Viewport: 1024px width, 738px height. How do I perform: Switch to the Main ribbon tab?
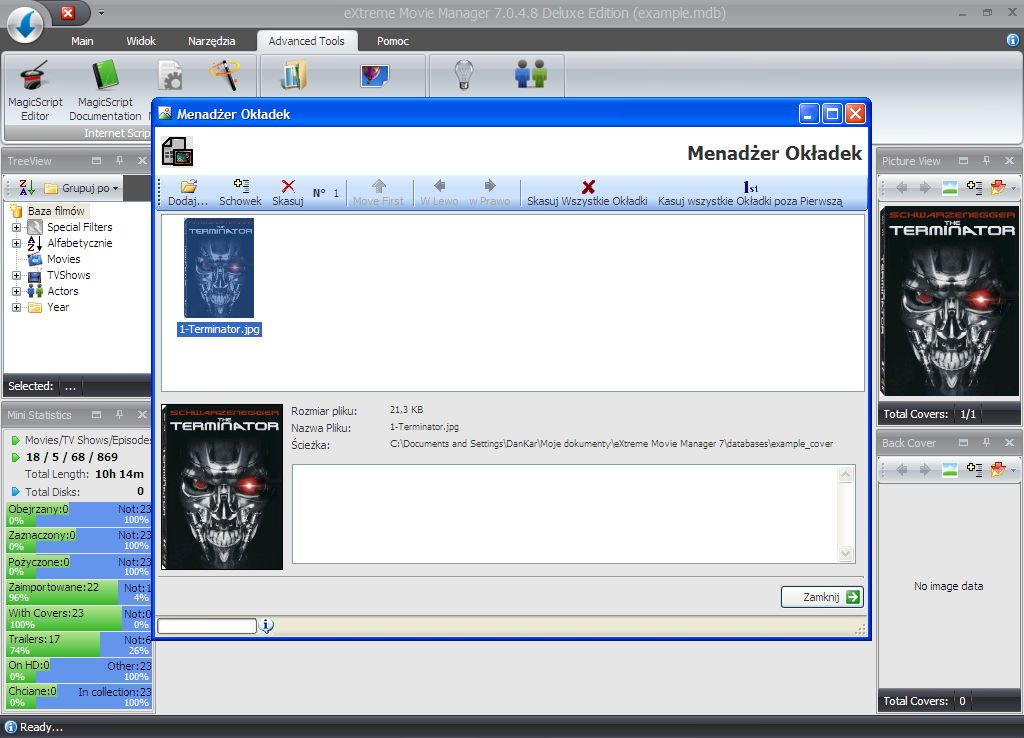click(82, 41)
